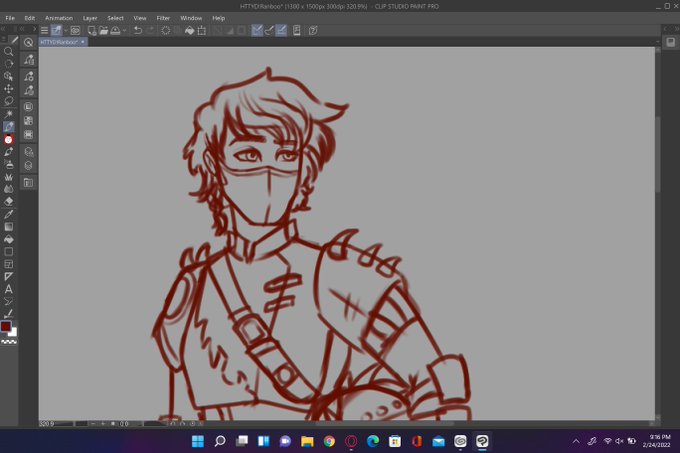Select the Operation object tool

(x=8, y=76)
